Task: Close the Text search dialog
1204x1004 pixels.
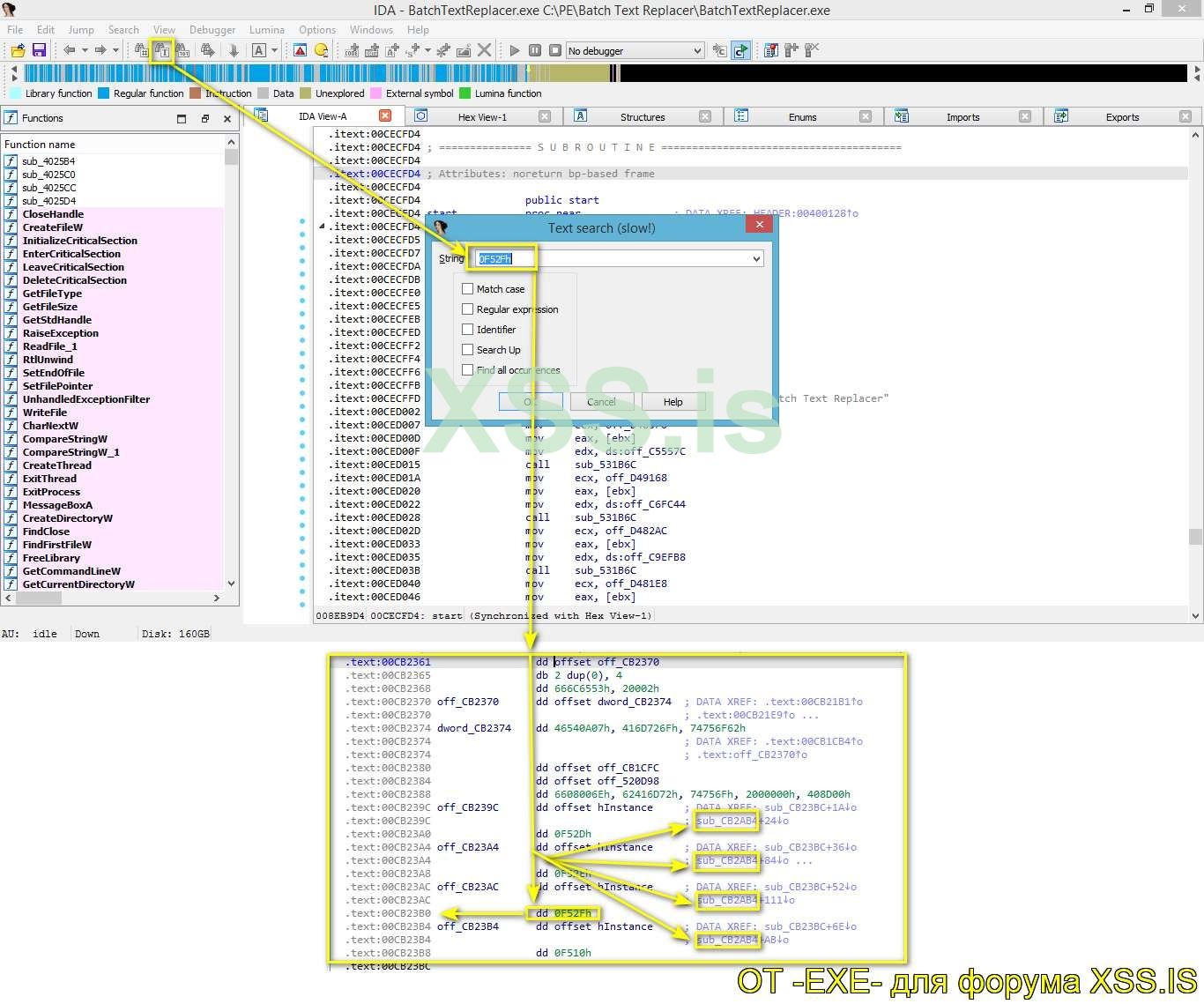Action: pos(759,225)
